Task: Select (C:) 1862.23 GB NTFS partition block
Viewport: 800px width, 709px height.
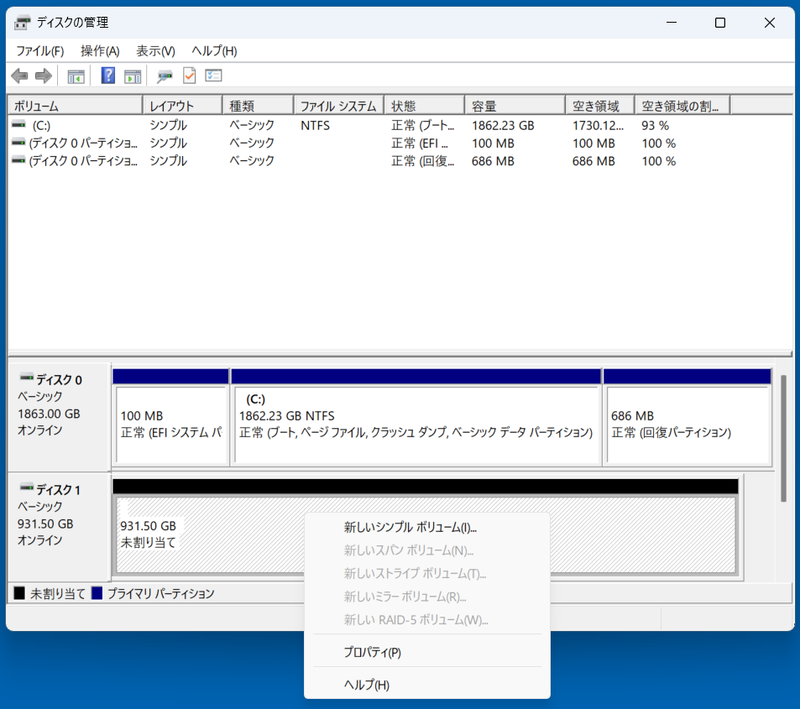Action: click(x=416, y=417)
